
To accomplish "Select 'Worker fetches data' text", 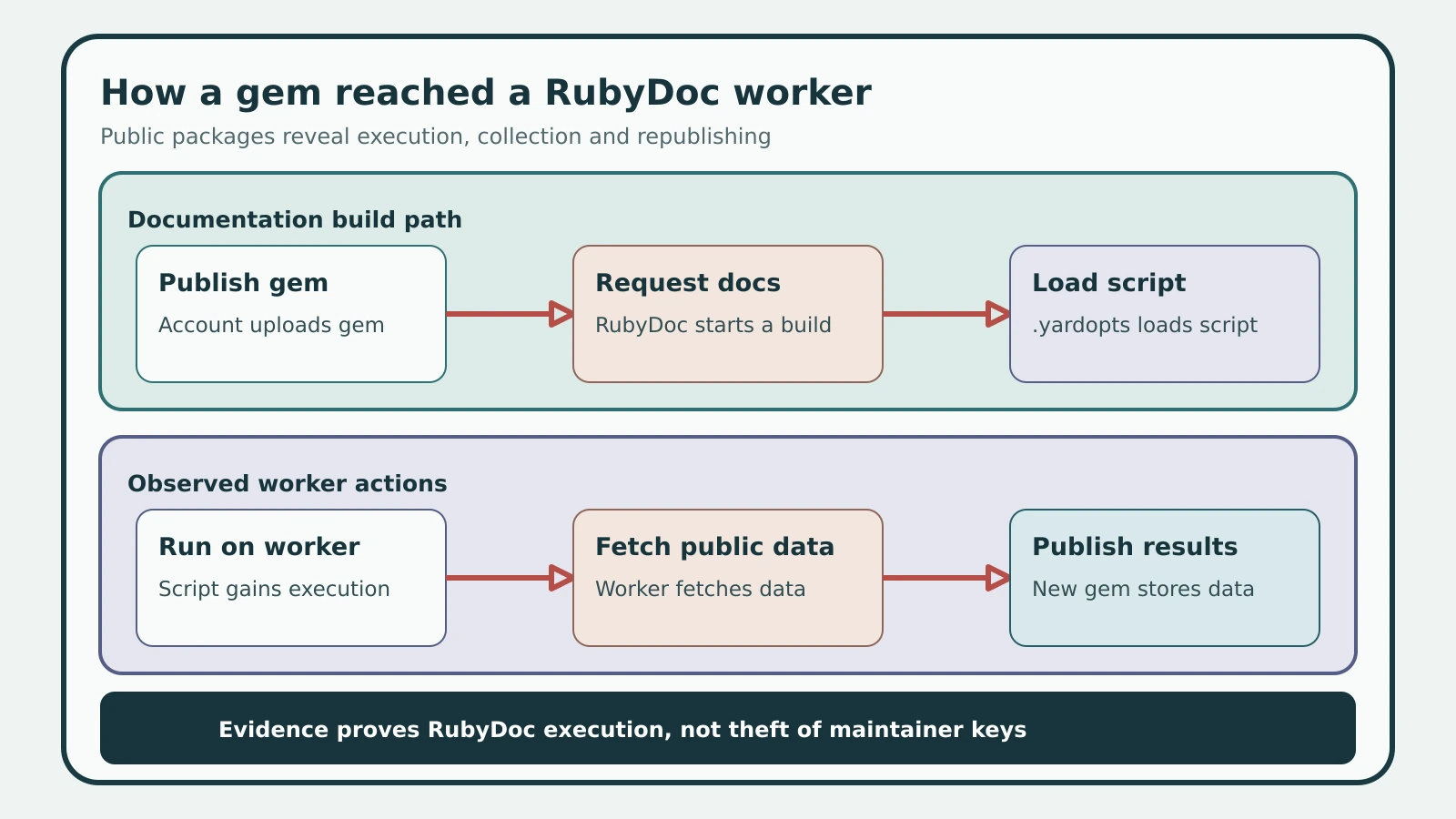I will coord(701,589).
